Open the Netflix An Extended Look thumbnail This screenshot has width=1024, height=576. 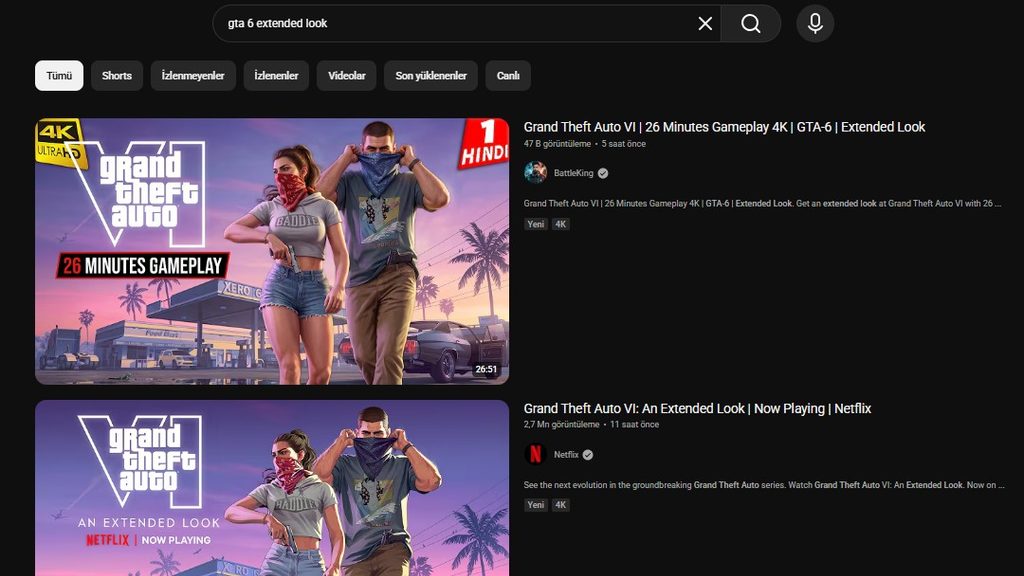click(272, 488)
